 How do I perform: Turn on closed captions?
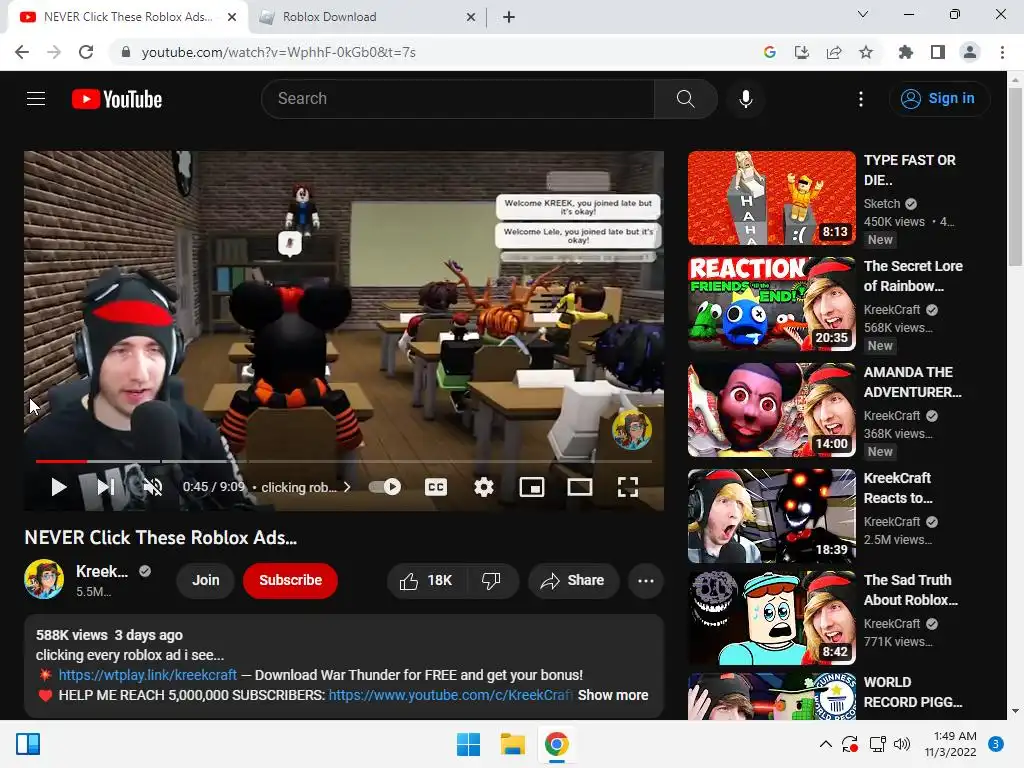[x=436, y=487]
